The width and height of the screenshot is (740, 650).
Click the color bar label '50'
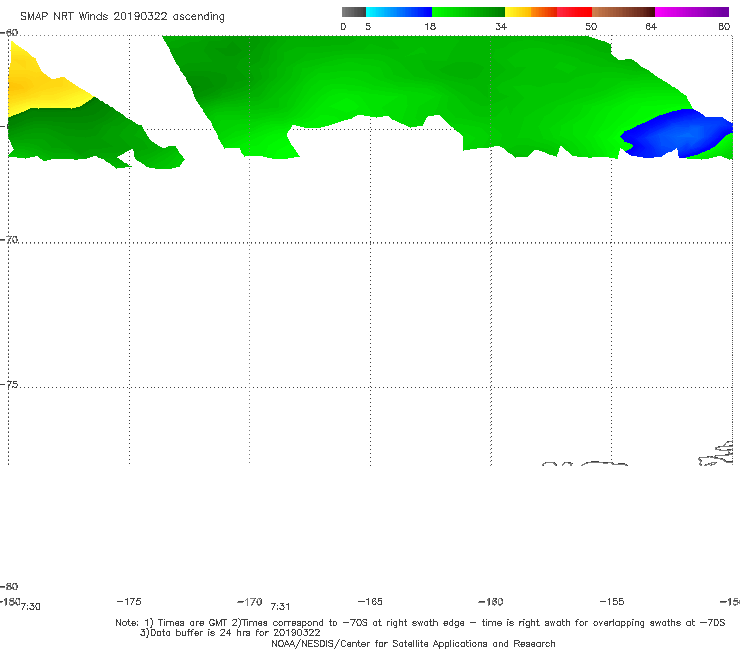pyautogui.click(x=591, y=26)
